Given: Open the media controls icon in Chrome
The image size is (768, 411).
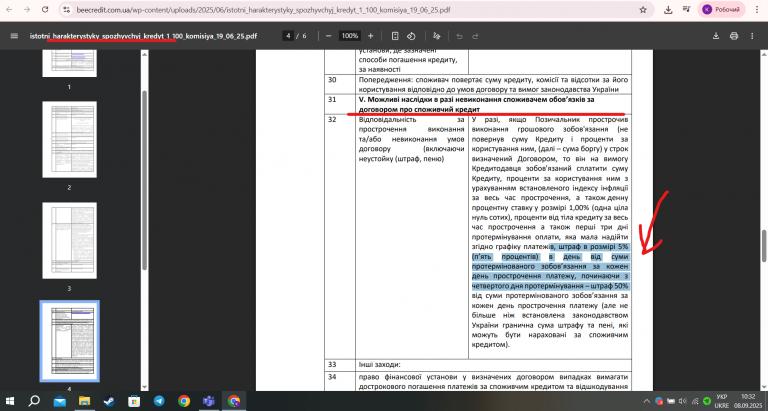Looking at the screenshot, I should point(687,10).
